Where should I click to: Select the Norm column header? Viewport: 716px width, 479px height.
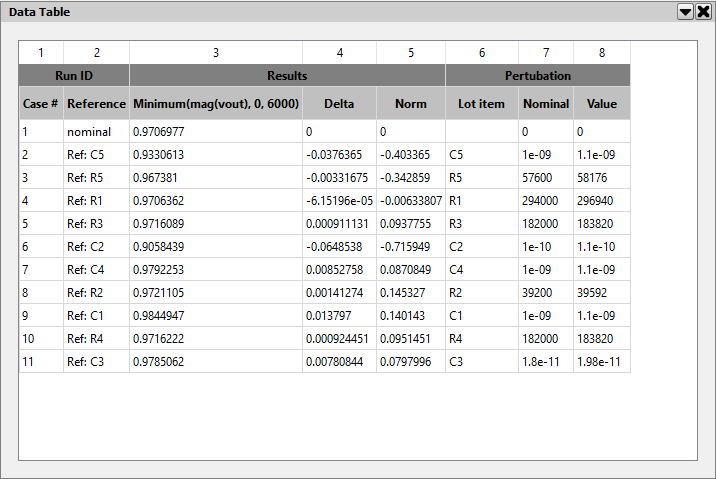coord(410,103)
